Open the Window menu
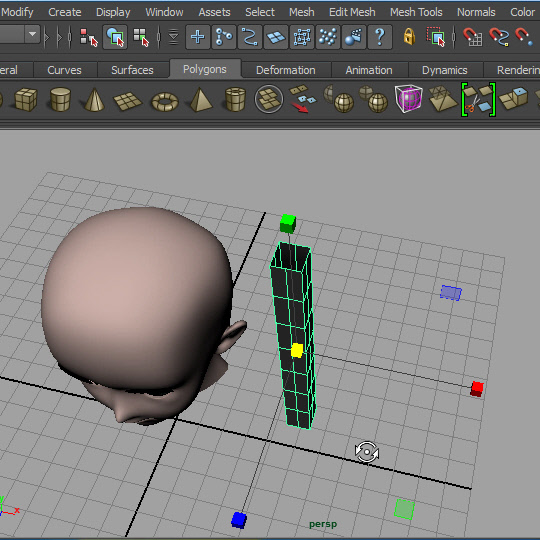Screen dimensions: 540x540 164,12
